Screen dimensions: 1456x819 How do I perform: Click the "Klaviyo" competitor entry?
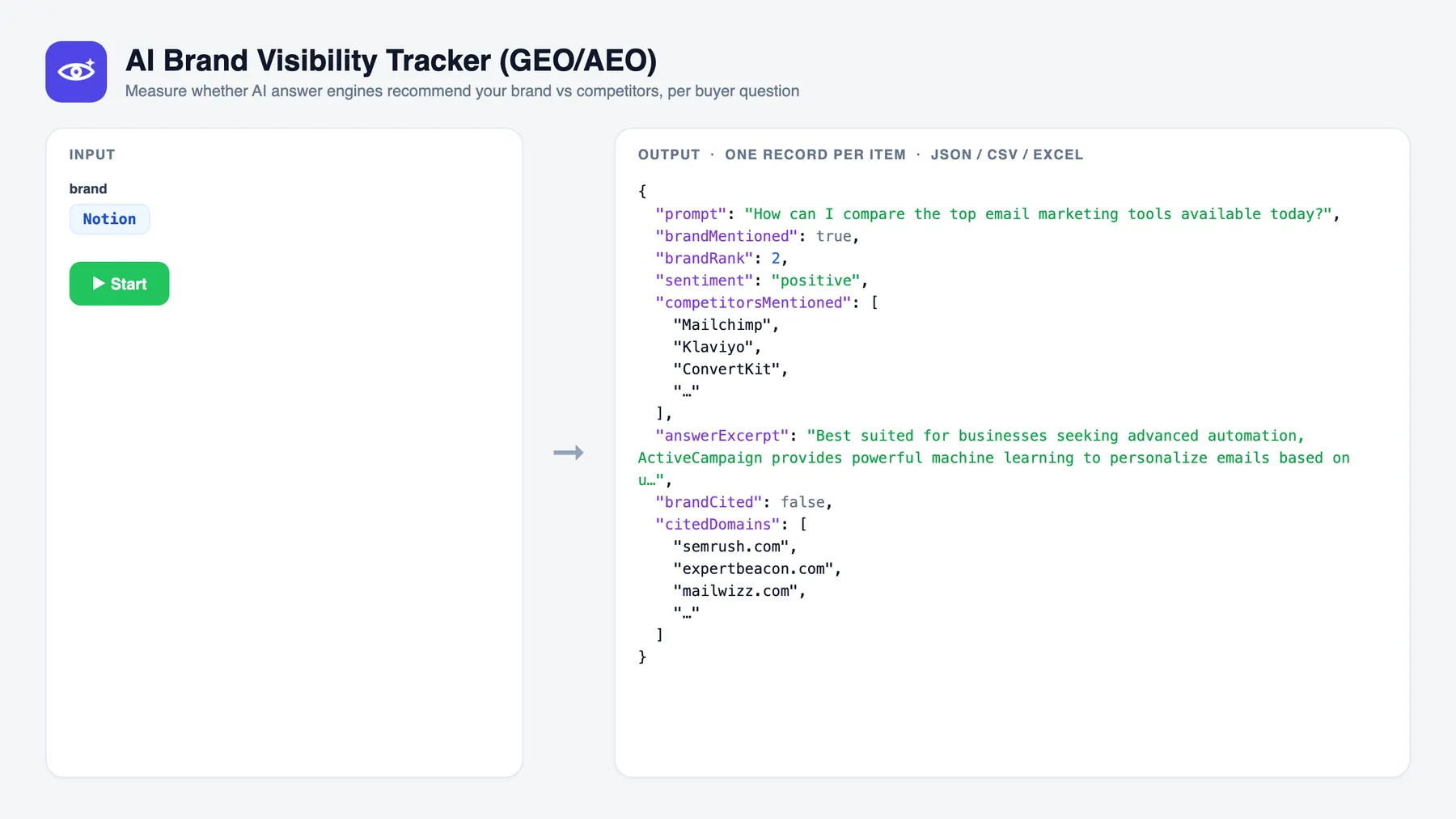(x=713, y=347)
